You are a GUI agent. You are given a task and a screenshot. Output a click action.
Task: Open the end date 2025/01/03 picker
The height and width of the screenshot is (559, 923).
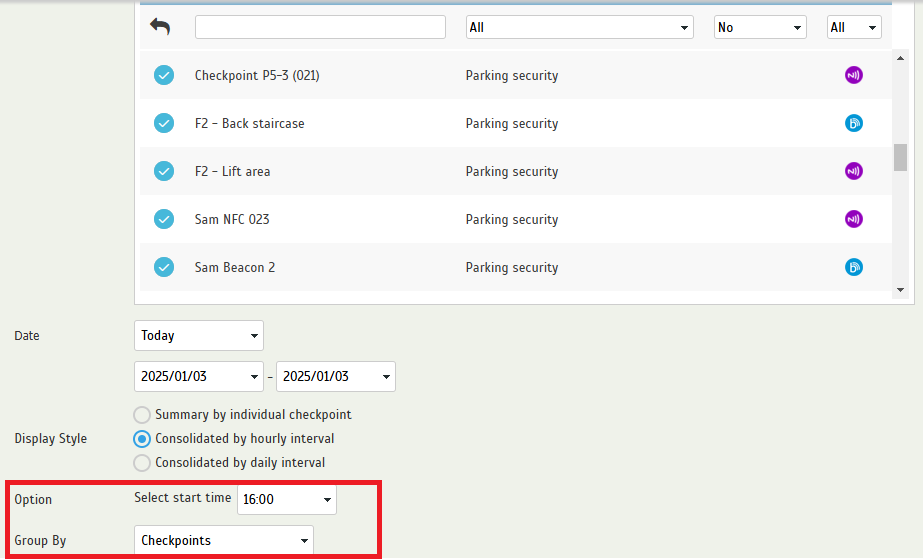[x=336, y=377]
